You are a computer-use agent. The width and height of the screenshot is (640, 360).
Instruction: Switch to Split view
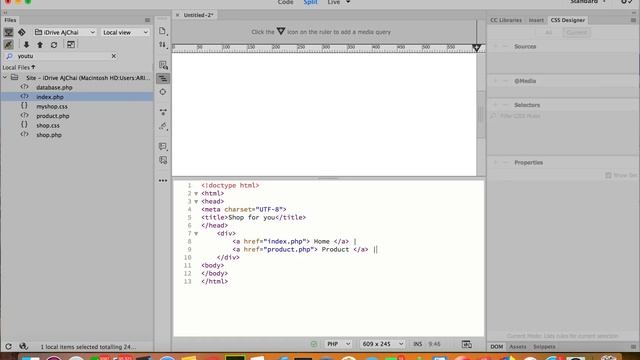pos(310,2)
